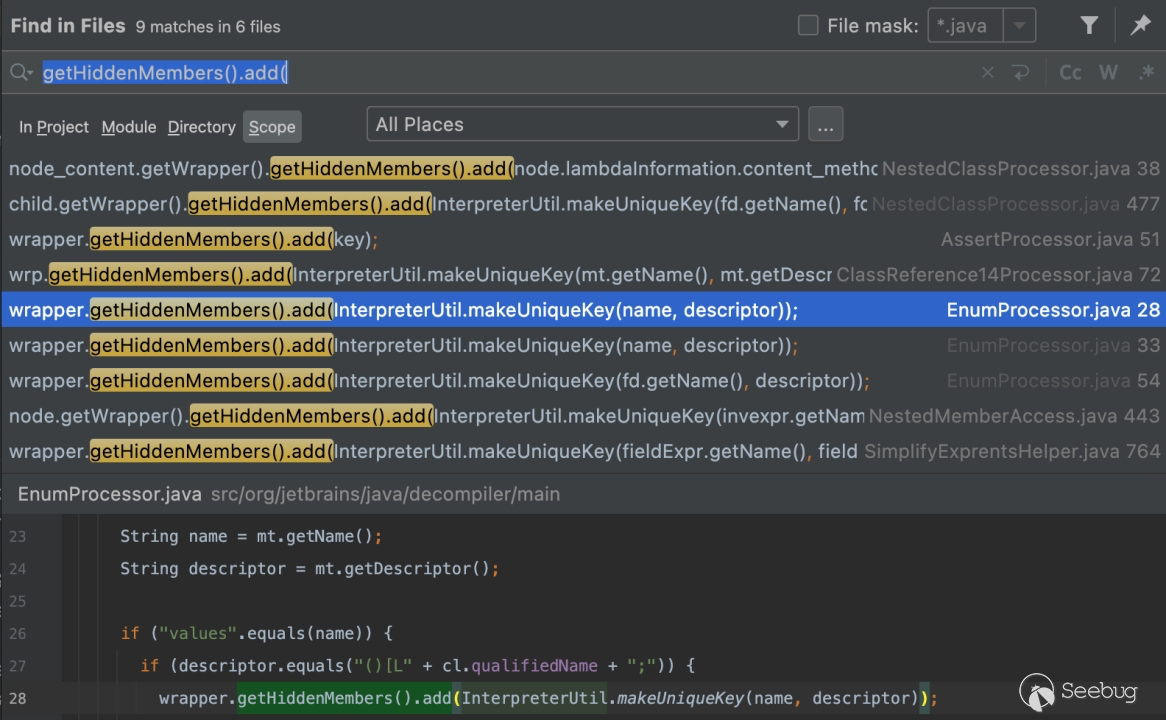Toggle Regex search option
The width and height of the screenshot is (1166, 720).
point(1146,73)
